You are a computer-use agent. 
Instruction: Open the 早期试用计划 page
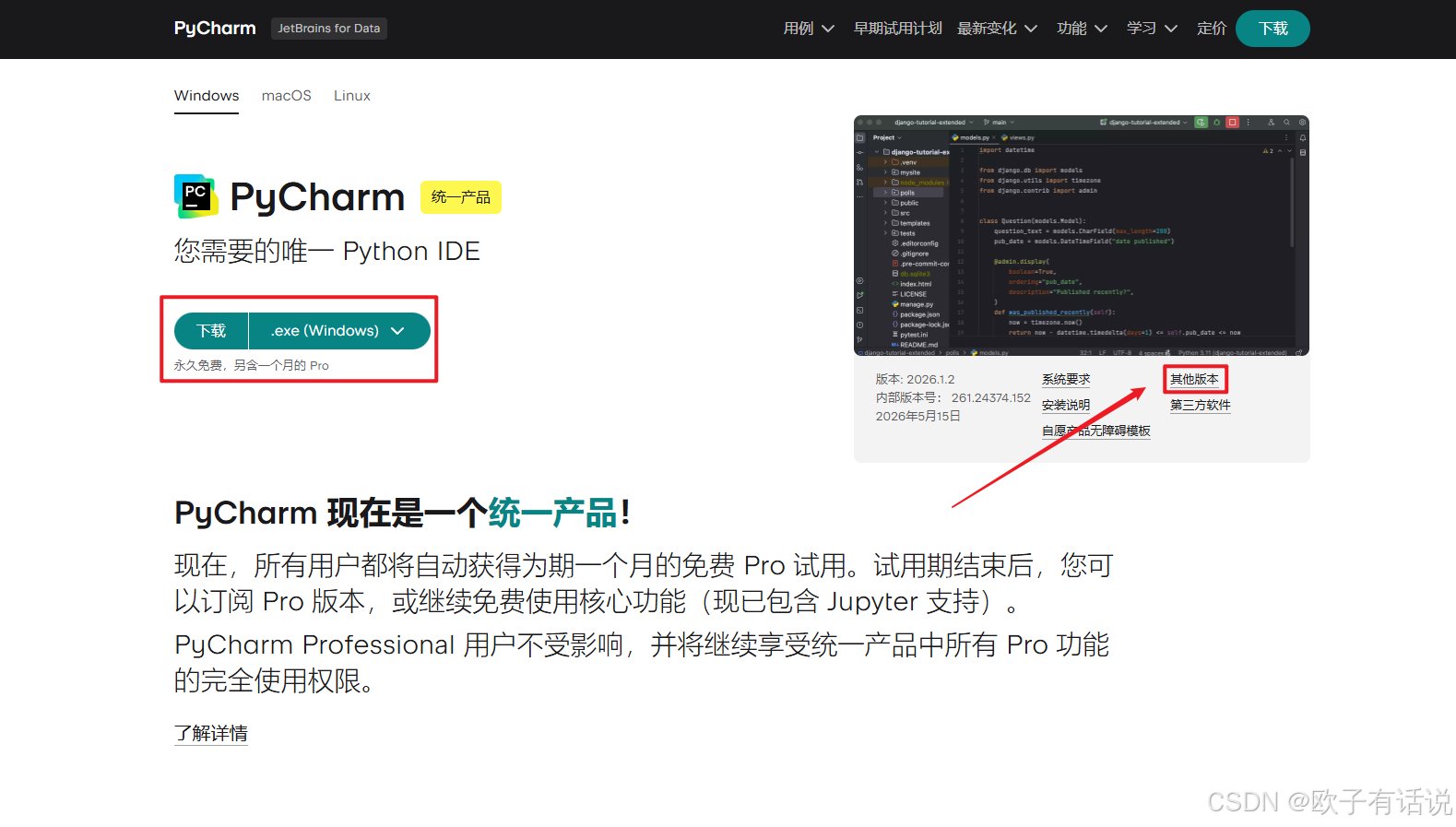[x=898, y=29]
